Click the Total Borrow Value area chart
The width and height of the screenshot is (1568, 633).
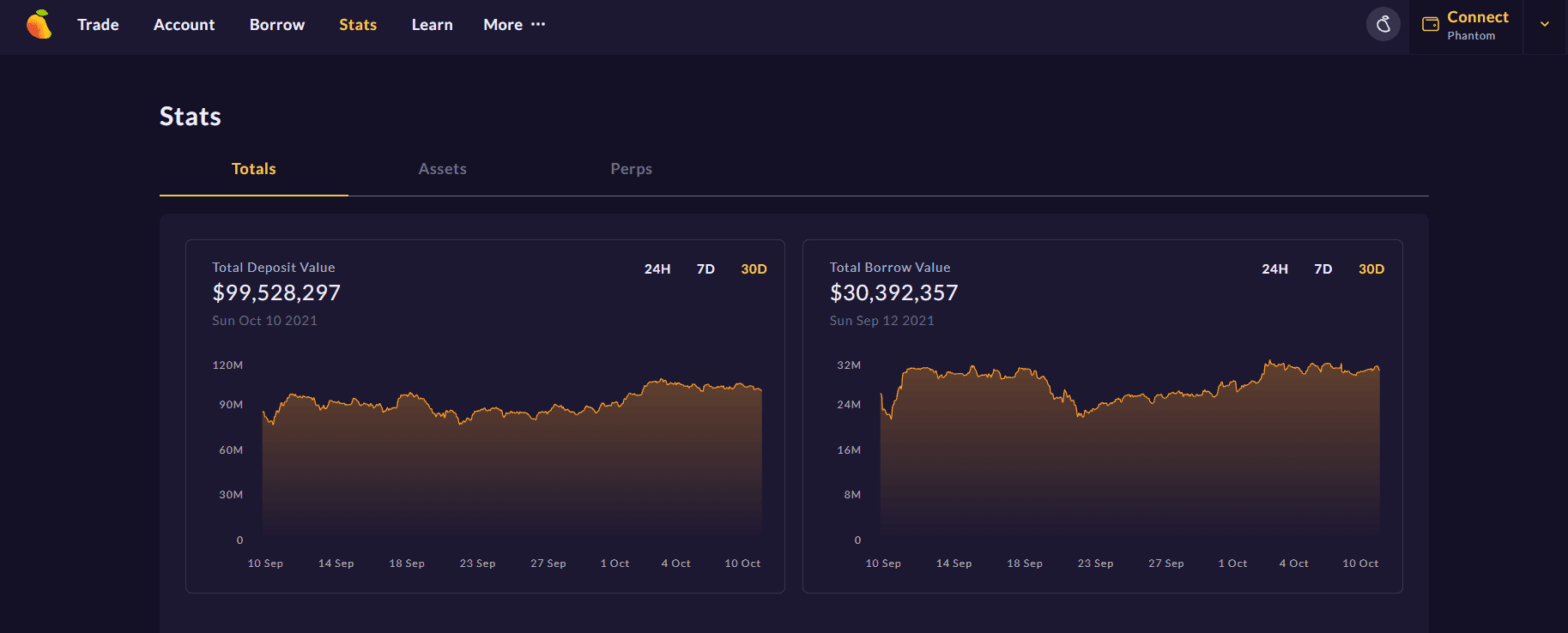click(x=1129, y=450)
